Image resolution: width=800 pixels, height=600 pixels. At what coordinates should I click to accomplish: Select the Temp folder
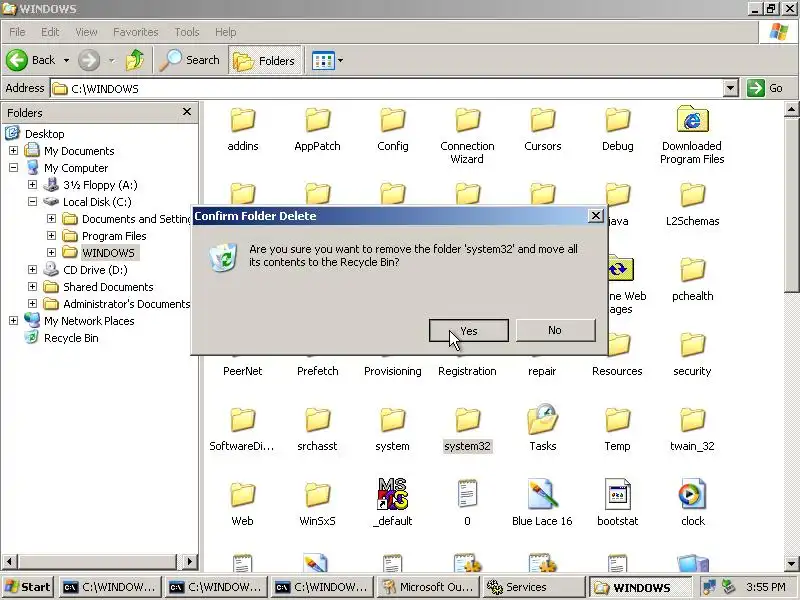pyautogui.click(x=617, y=430)
